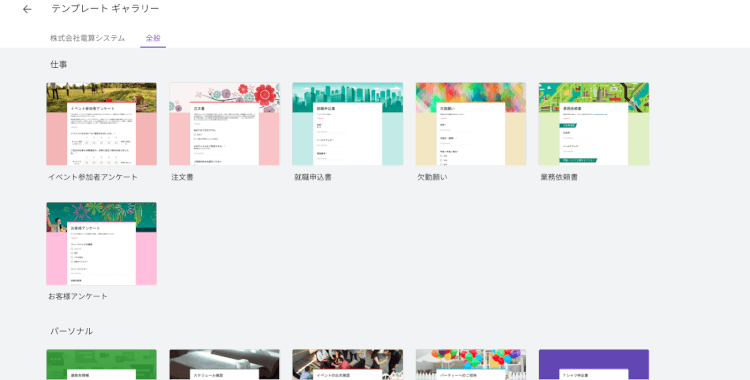
Task: Open the 欠勤願い colorful mosaic thumbnail
Action: tap(471, 124)
